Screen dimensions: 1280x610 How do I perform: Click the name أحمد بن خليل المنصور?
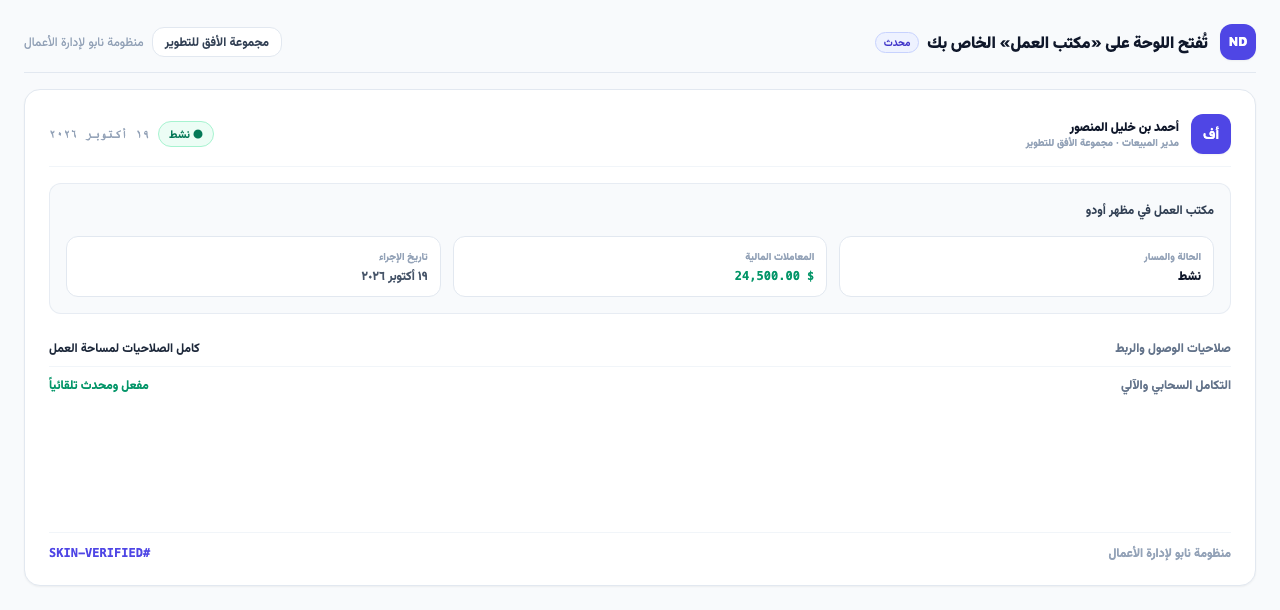pyautogui.click(x=1124, y=127)
